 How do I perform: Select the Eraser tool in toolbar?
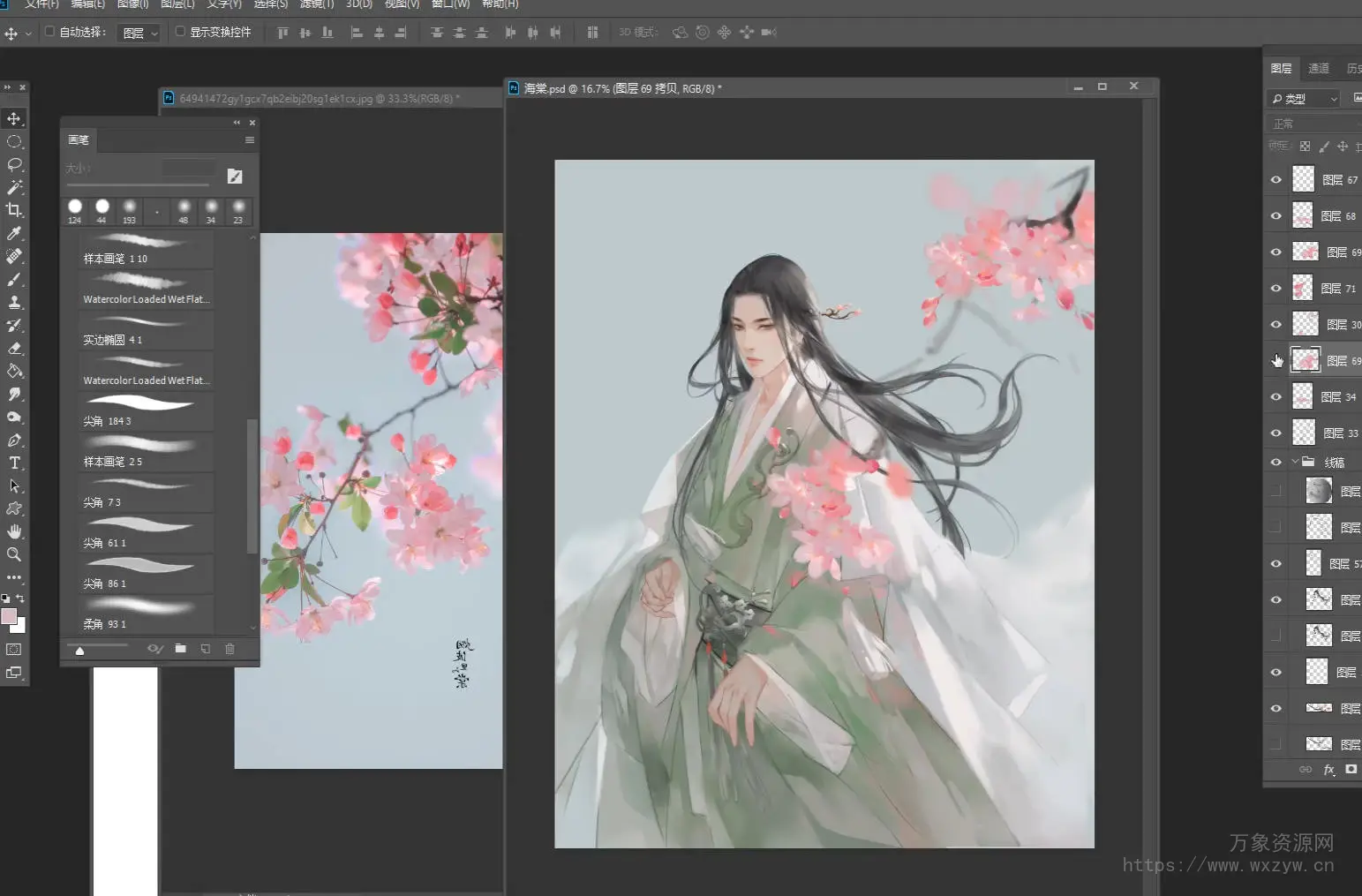pyautogui.click(x=14, y=348)
